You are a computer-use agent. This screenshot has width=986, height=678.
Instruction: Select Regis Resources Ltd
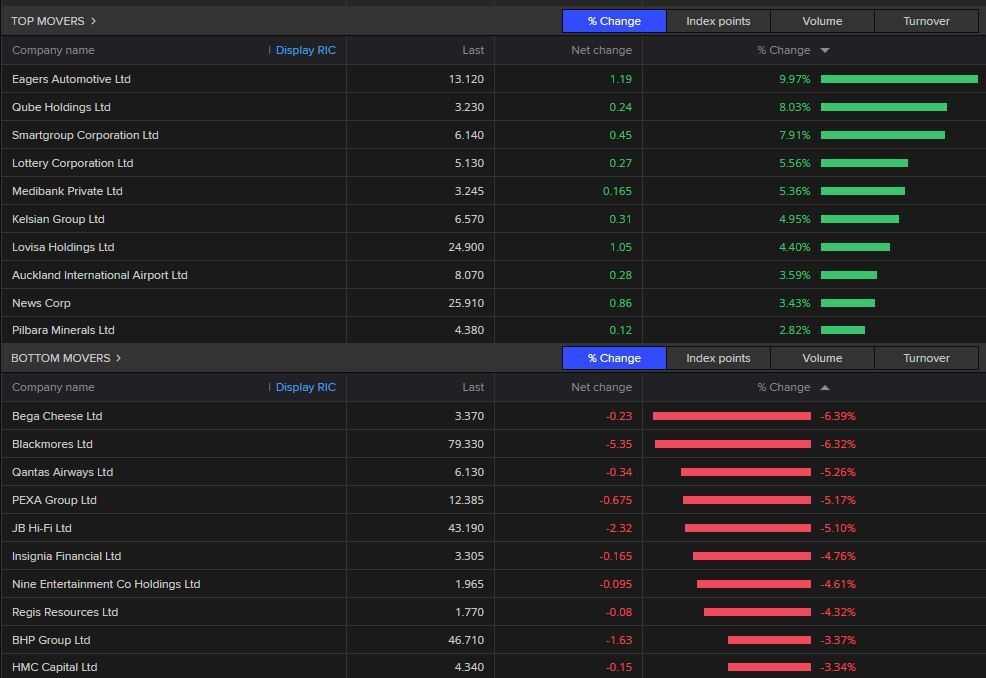[65, 612]
